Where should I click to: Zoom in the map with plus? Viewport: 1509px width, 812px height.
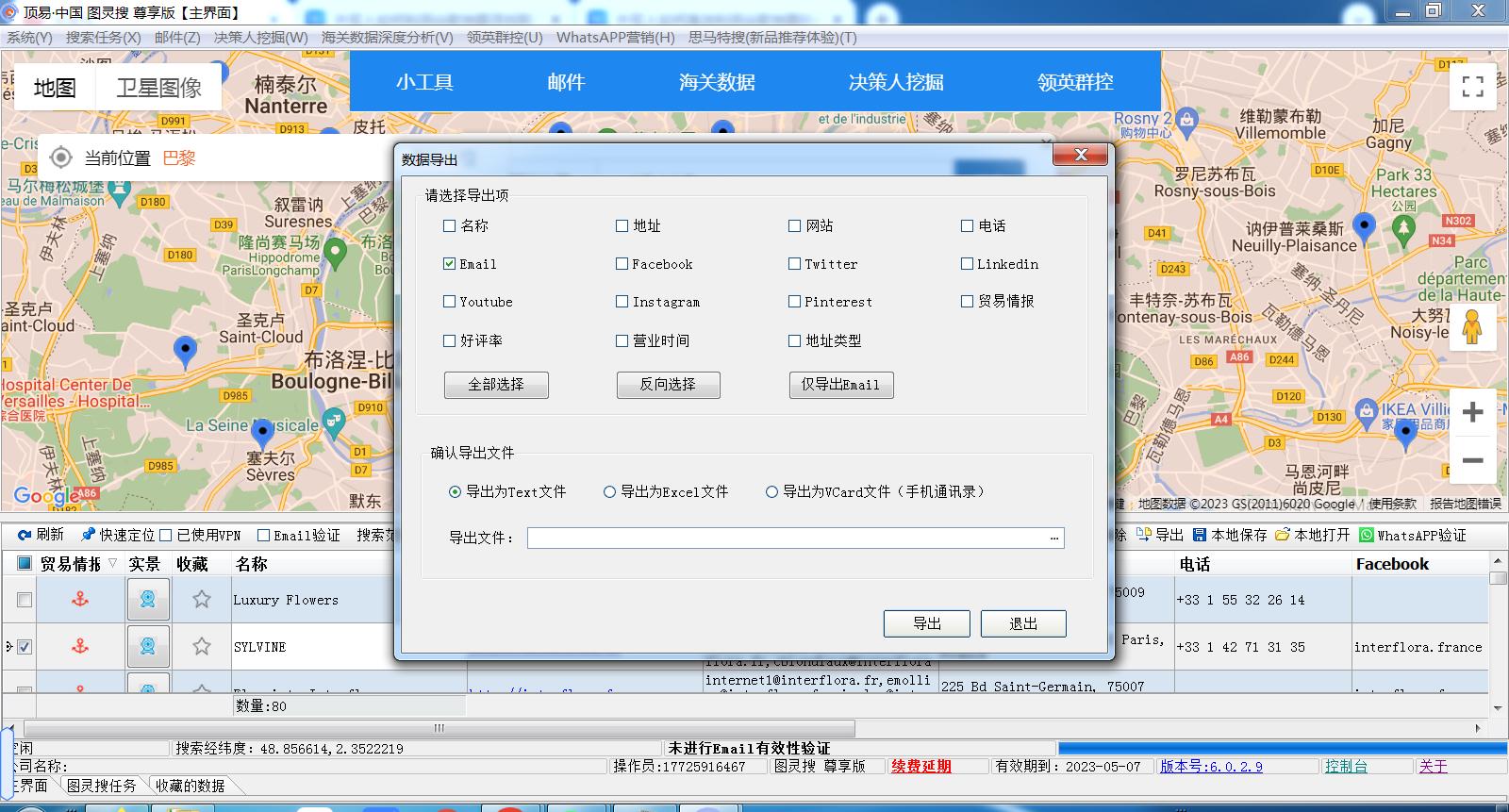click(1472, 412)
